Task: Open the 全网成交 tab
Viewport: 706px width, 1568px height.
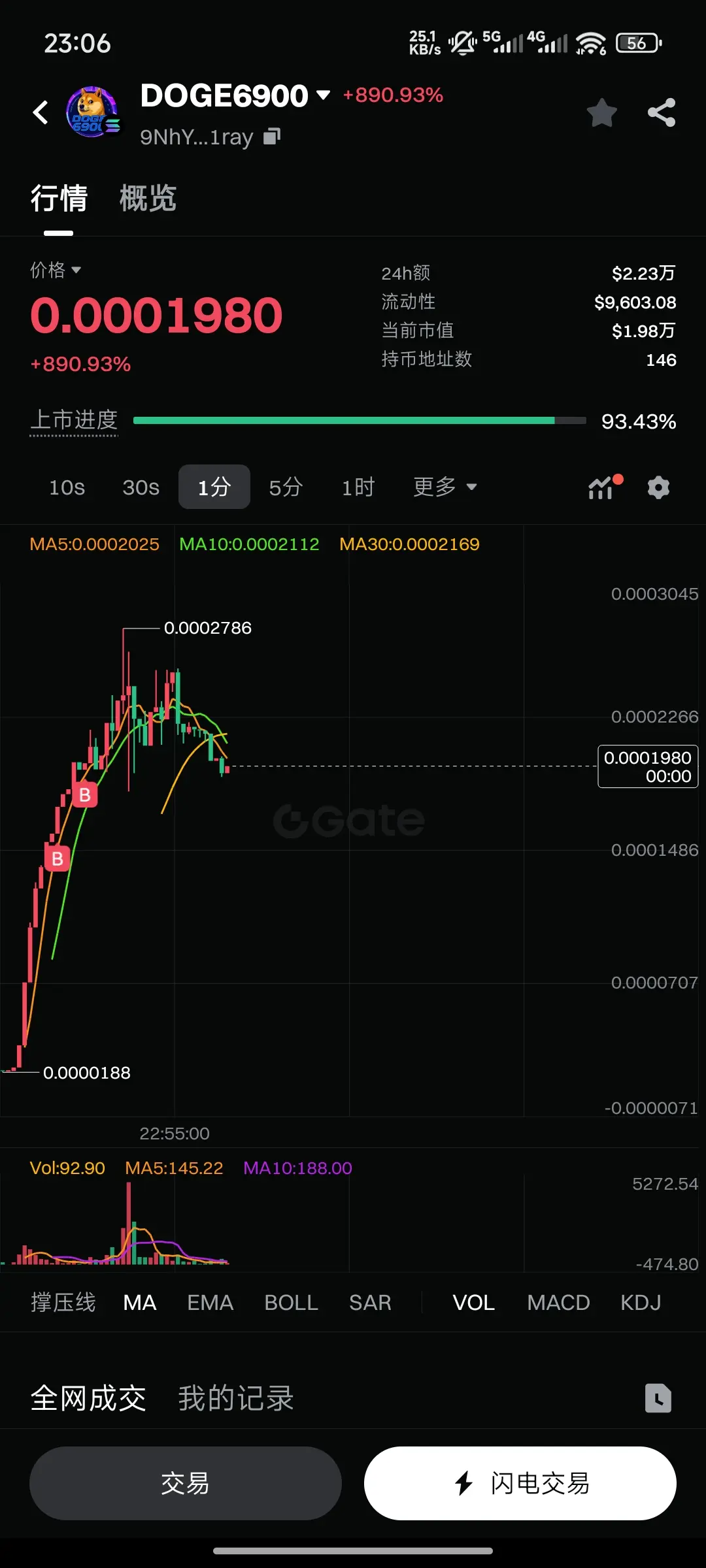Action: click(x=88, y=1399)
